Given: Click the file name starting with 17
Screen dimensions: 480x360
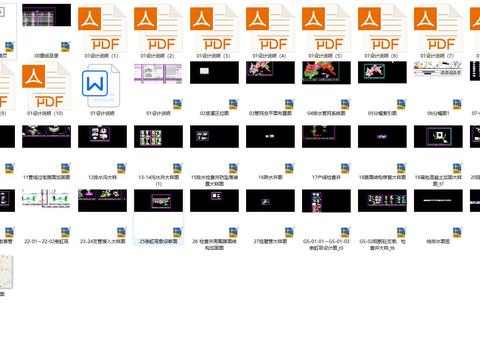Looking at the screenshot, I should pyautogui.click(x=326, y=177).
